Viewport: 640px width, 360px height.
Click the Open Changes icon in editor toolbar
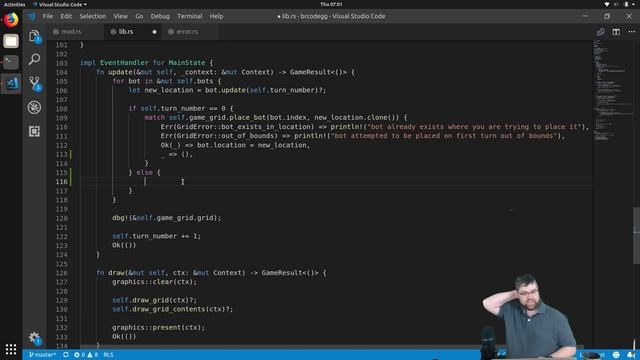[x=600, y=32]
